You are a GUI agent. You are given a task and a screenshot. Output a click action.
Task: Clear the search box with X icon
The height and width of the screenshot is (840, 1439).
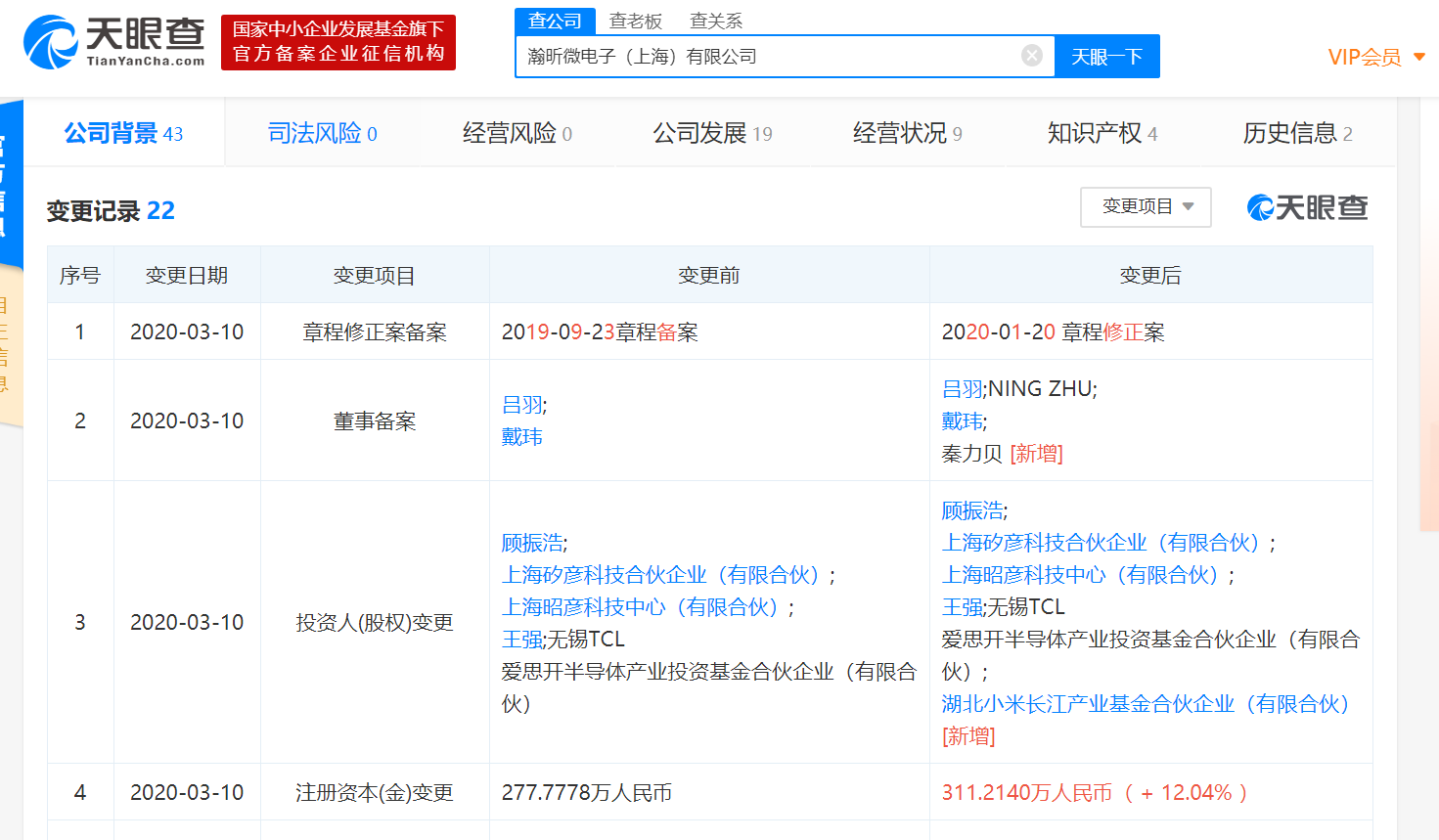click(x=1031, y=56)
